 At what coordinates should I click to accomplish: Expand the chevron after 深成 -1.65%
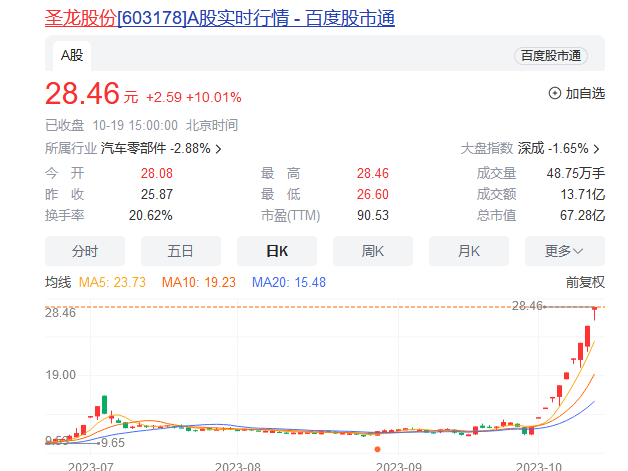coord(596,149)
